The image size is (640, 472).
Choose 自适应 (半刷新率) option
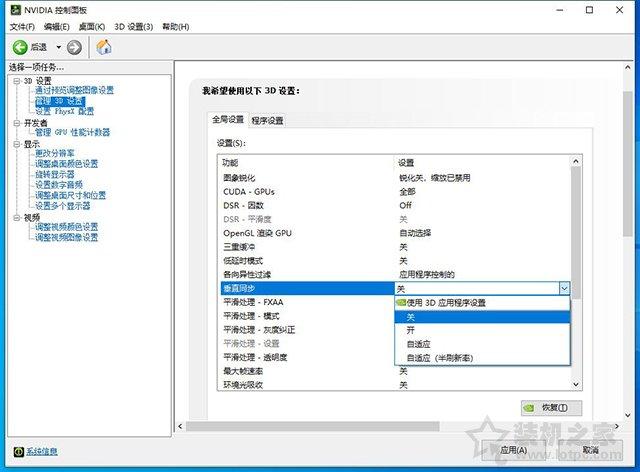coord(482,358)
